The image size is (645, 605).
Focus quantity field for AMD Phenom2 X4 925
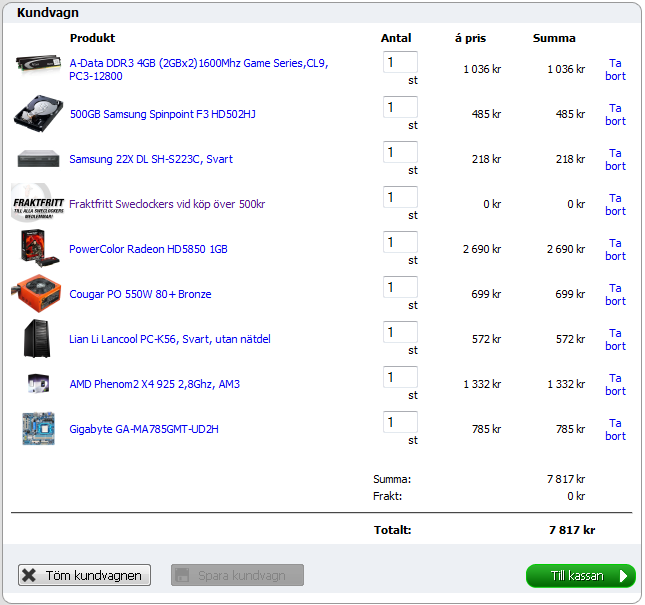(400, 377)
